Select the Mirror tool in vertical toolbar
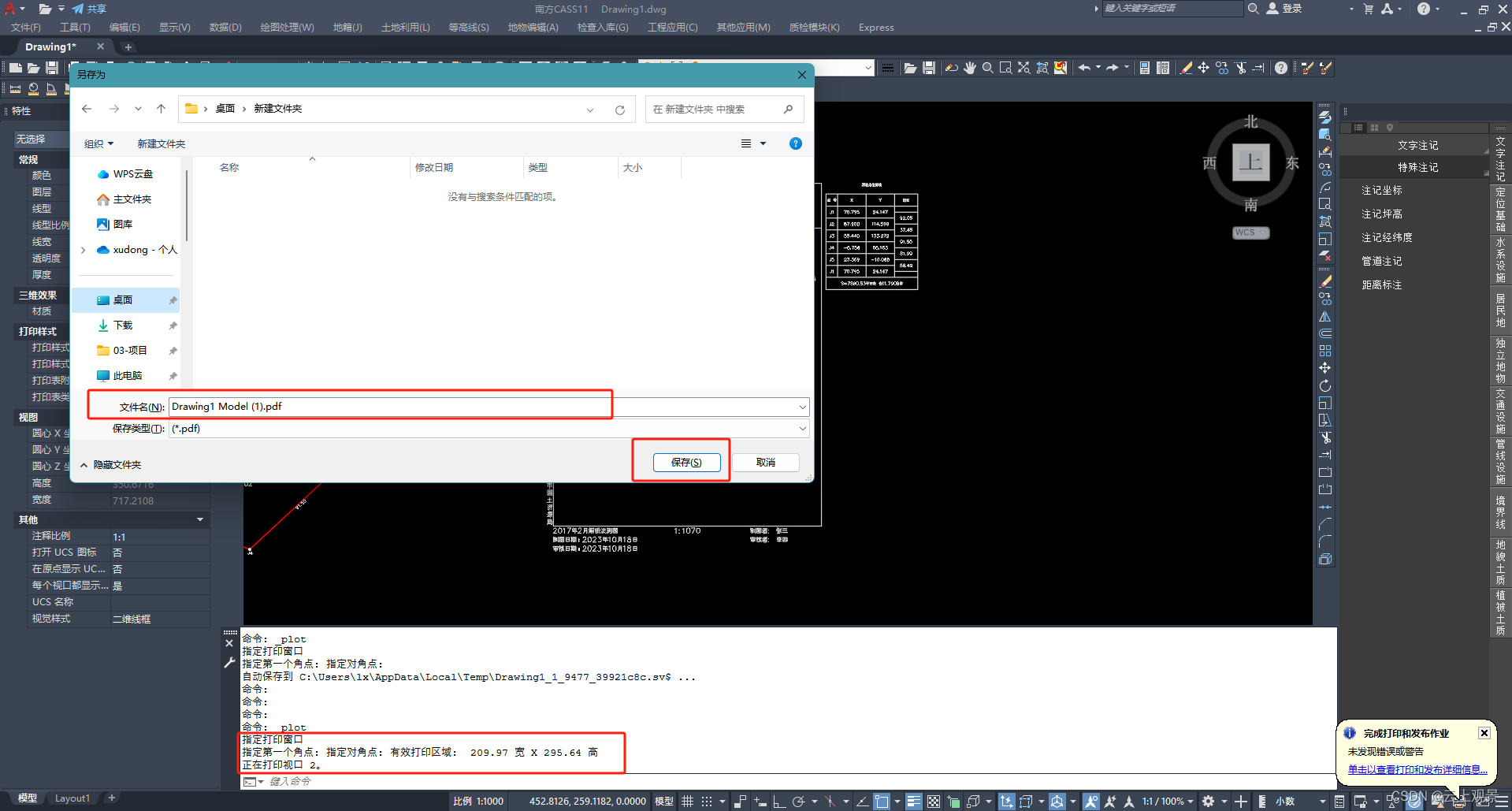1512x811 pixels. [1325, 317]
